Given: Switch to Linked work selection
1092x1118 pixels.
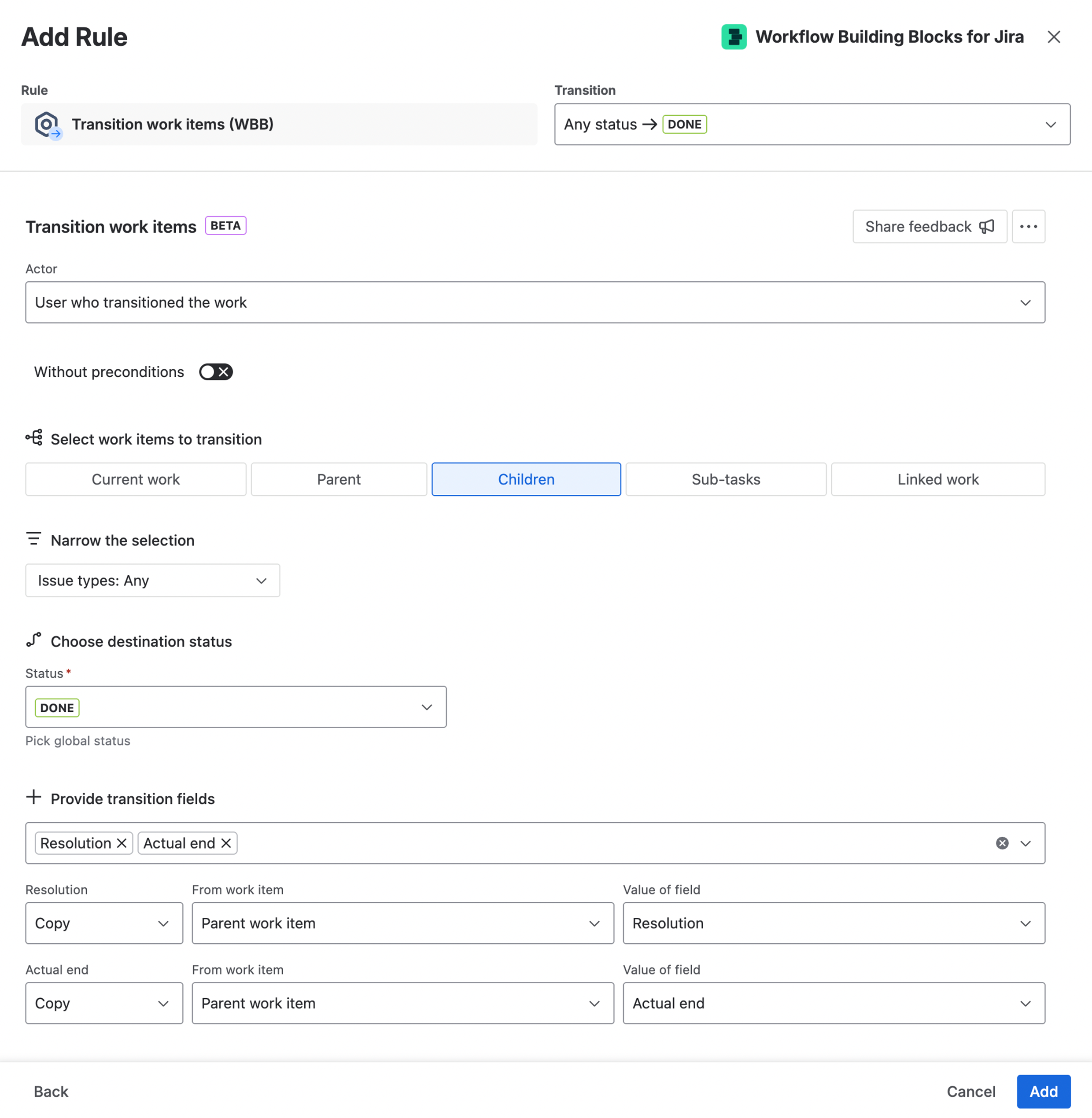Looking at the screenshot, I should point(937,479).
